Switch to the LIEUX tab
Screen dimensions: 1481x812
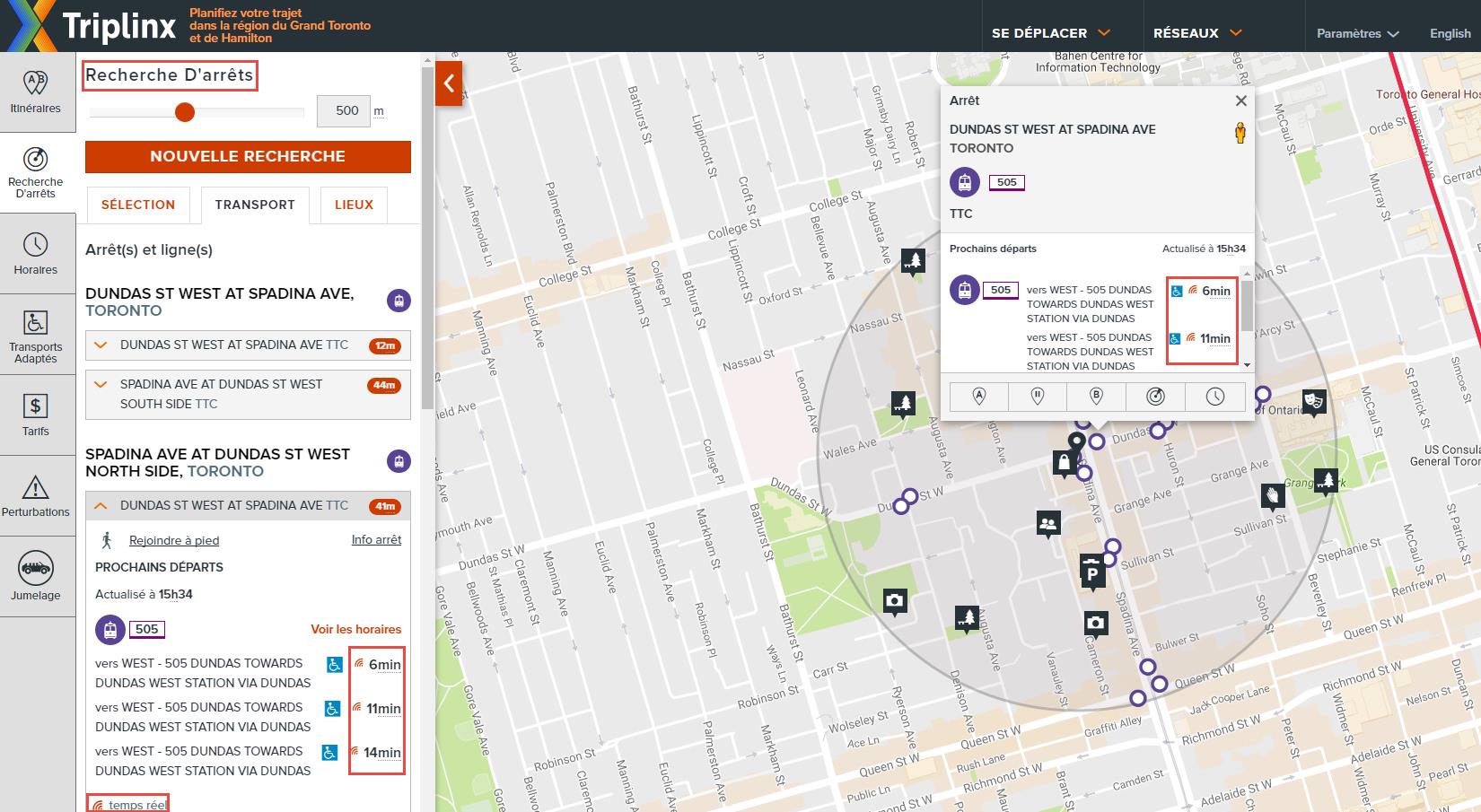point(354,205)
